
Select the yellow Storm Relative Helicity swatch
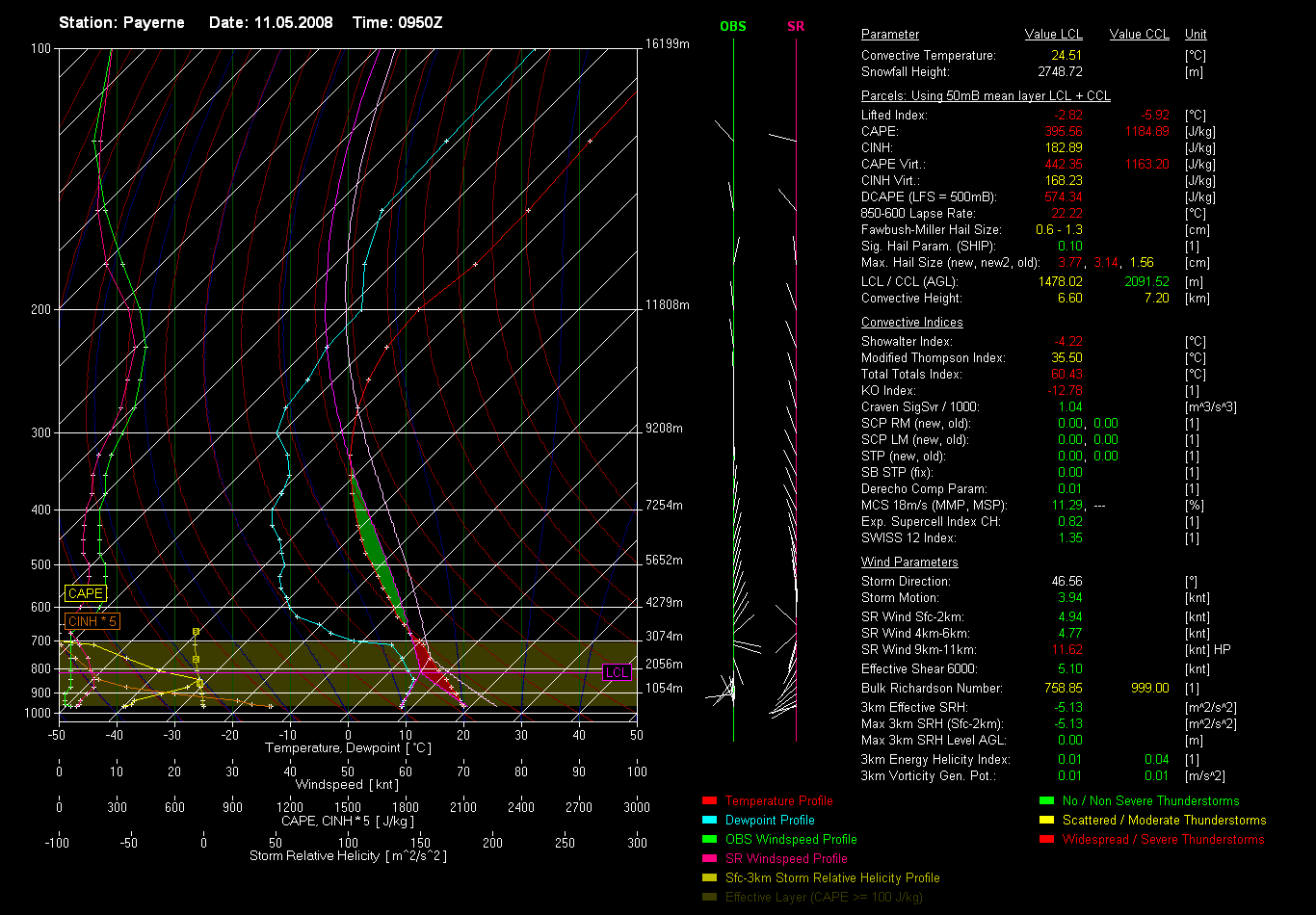709,877
